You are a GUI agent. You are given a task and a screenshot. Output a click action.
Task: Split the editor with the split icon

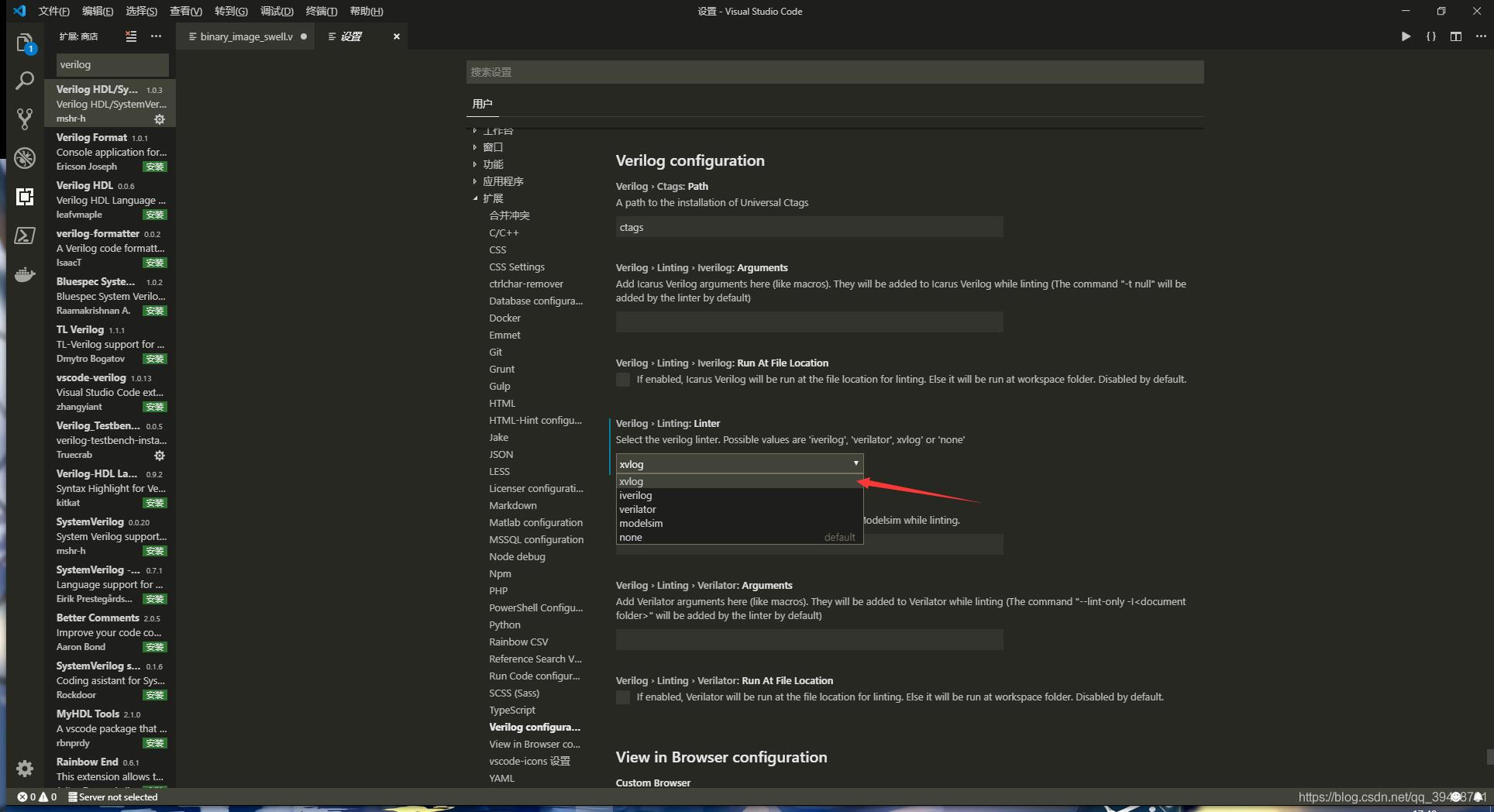[x=1456, y=36]
